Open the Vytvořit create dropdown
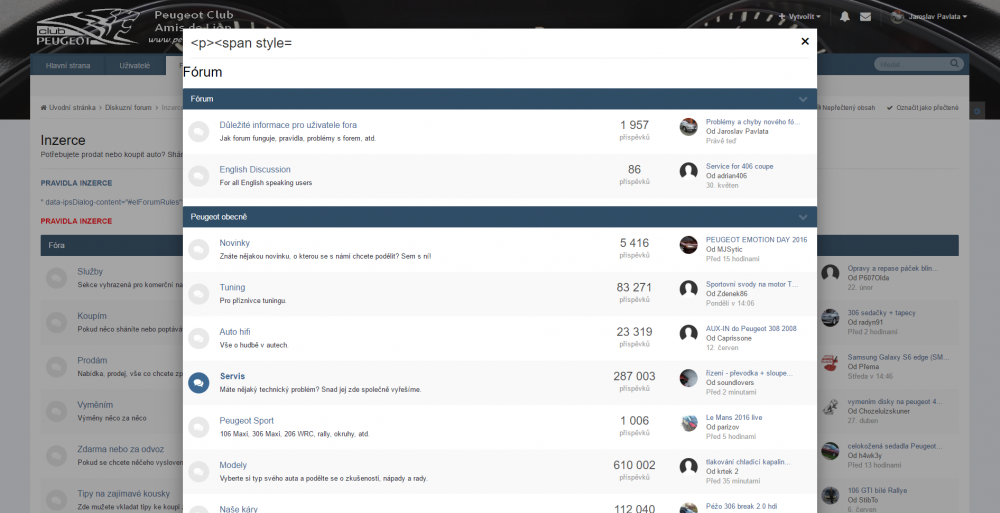 click(x=800, y=17)
